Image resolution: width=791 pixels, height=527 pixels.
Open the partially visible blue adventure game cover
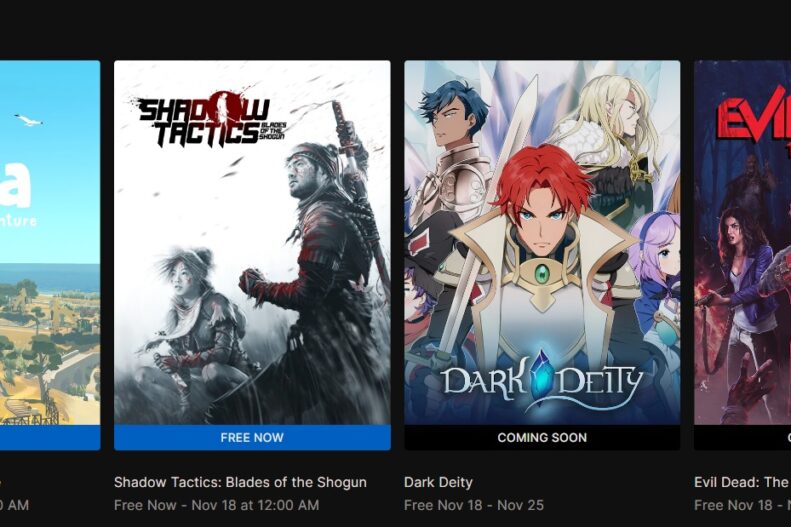[50, 243]
